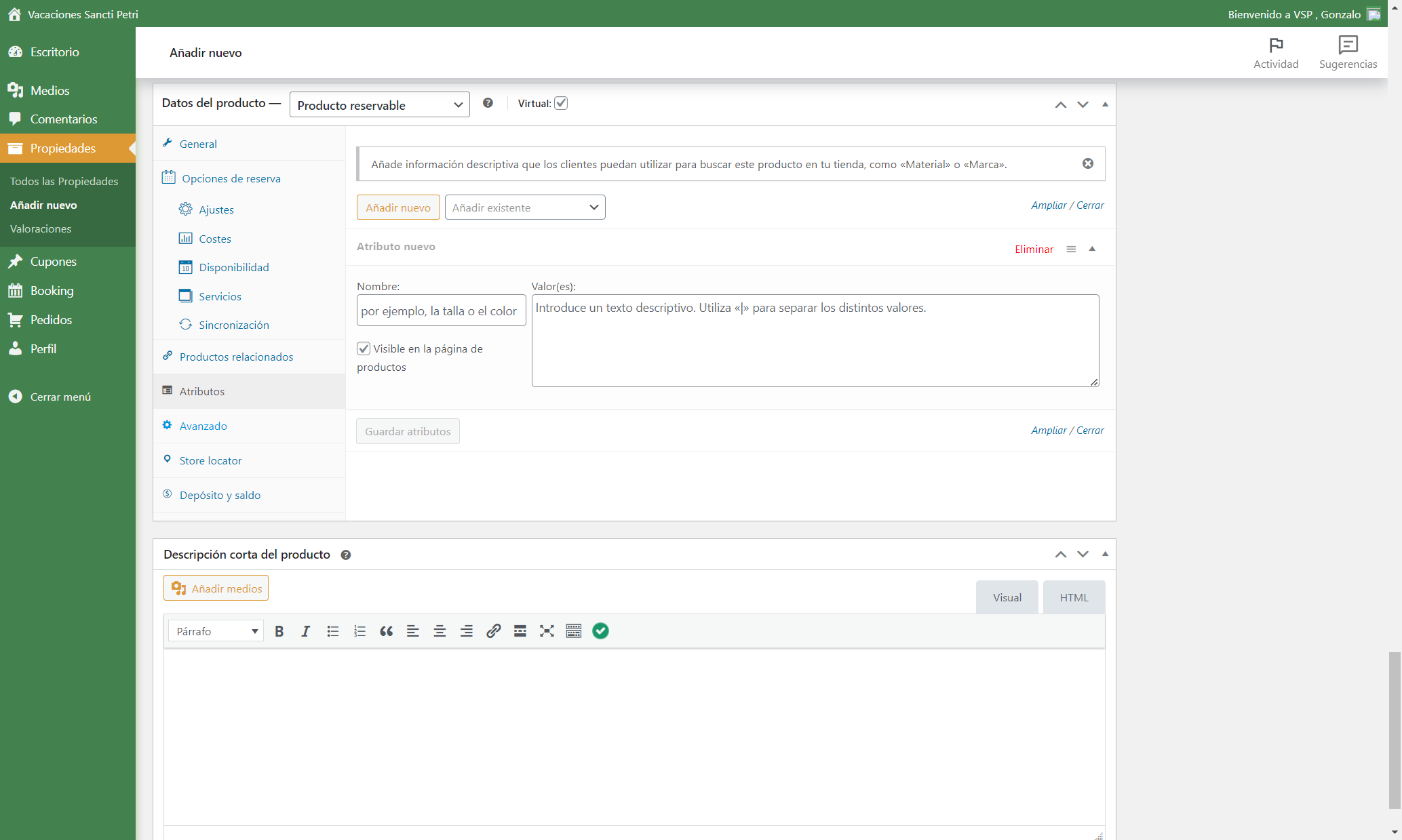Click the Bold formatting icon
The width and height of the screenshot is (1402, 840).
click(x=279, y=631)
